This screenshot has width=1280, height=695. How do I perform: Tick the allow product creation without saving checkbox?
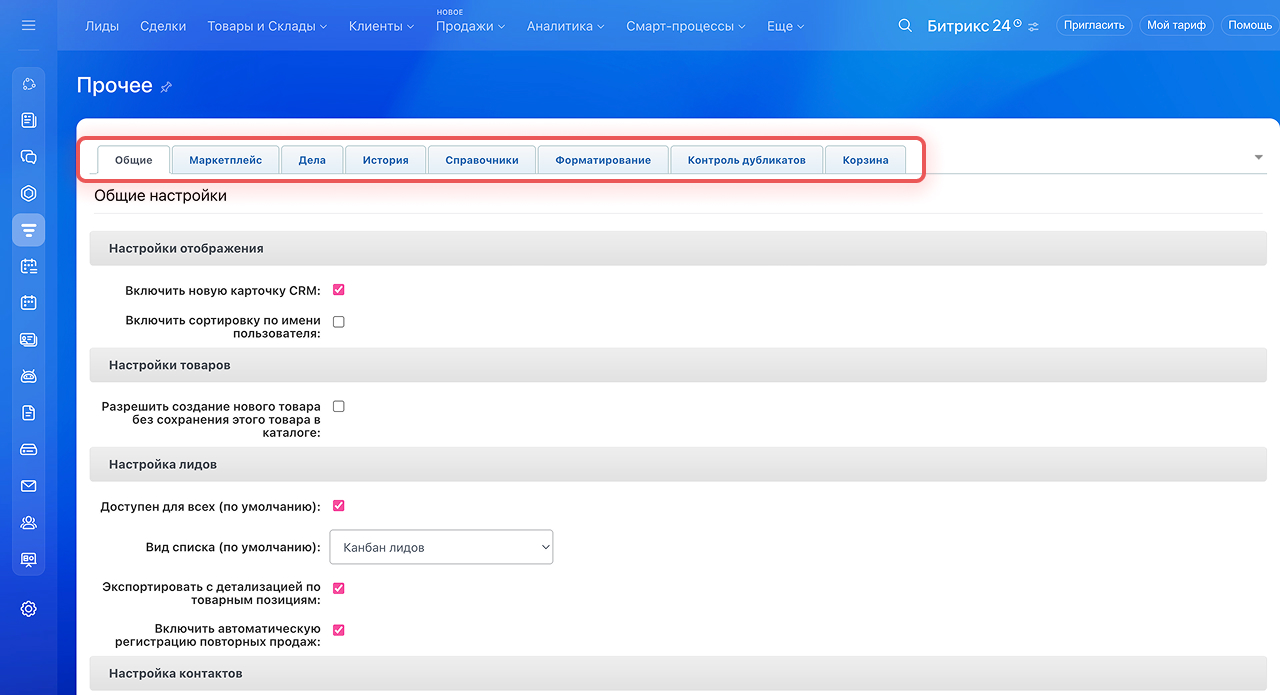339,407
